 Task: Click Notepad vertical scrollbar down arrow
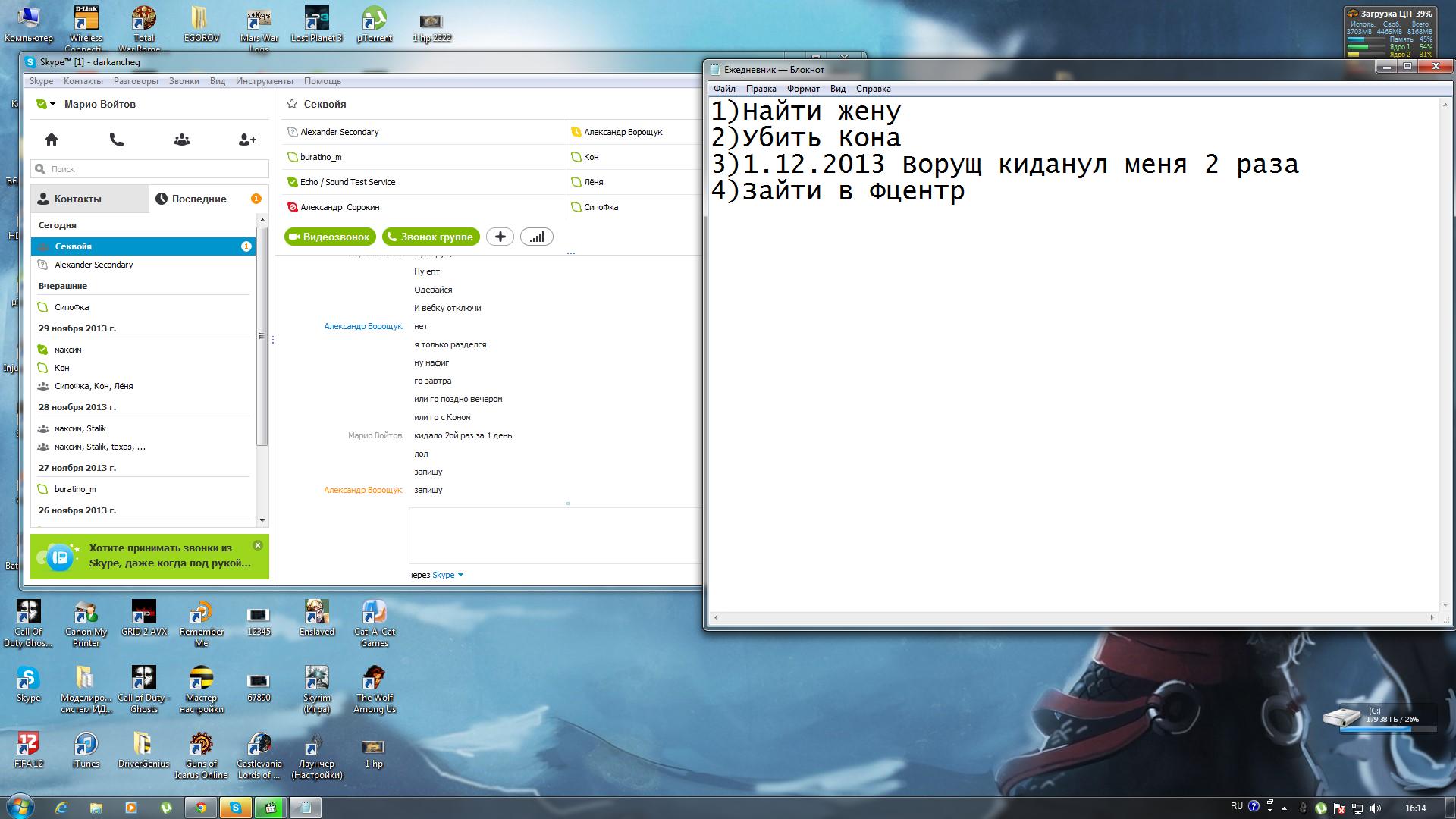(1445, 605)
